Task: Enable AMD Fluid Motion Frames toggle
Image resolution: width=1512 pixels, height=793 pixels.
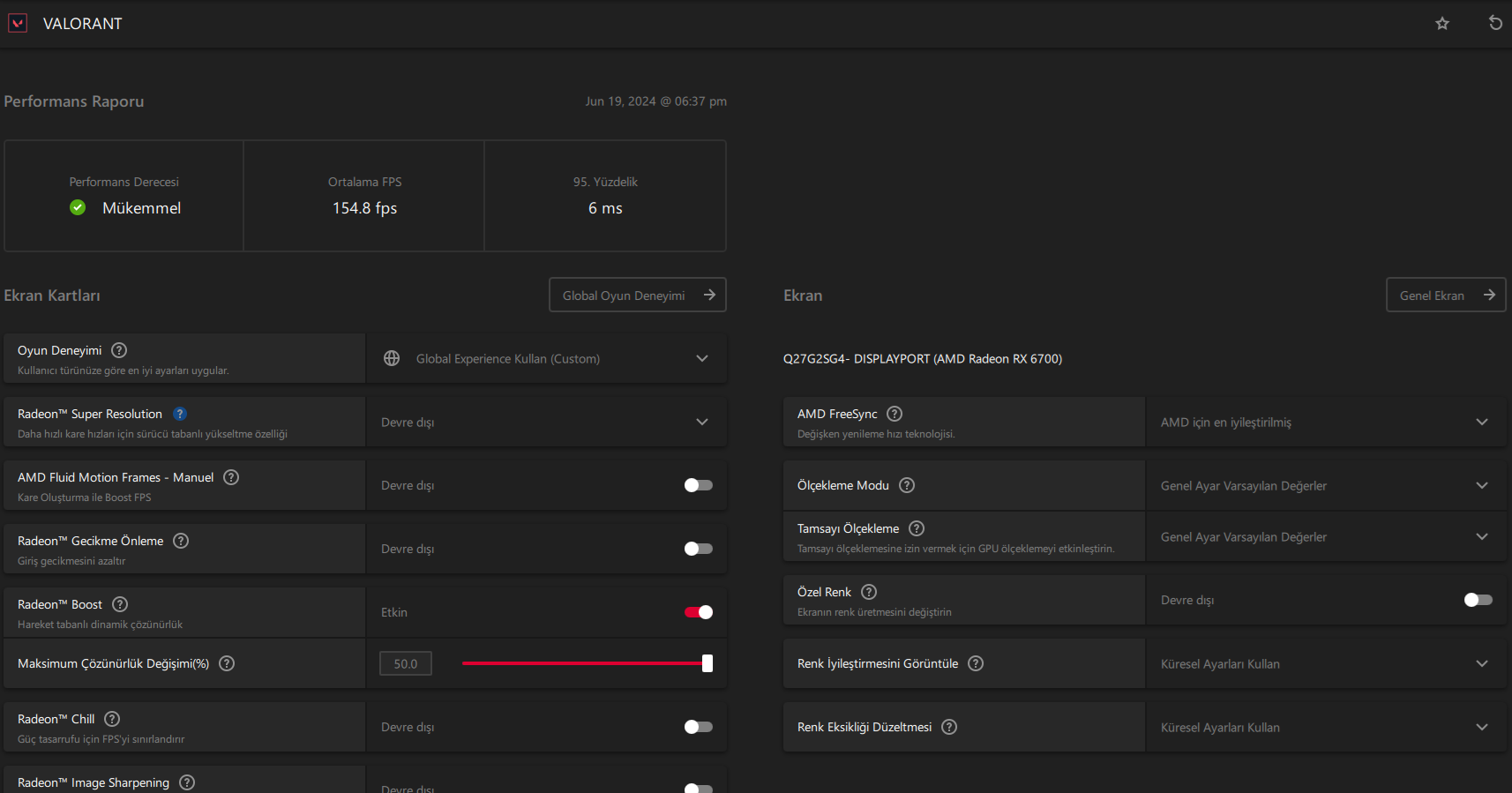Action: pyautogui.click(x=698, y=485)
